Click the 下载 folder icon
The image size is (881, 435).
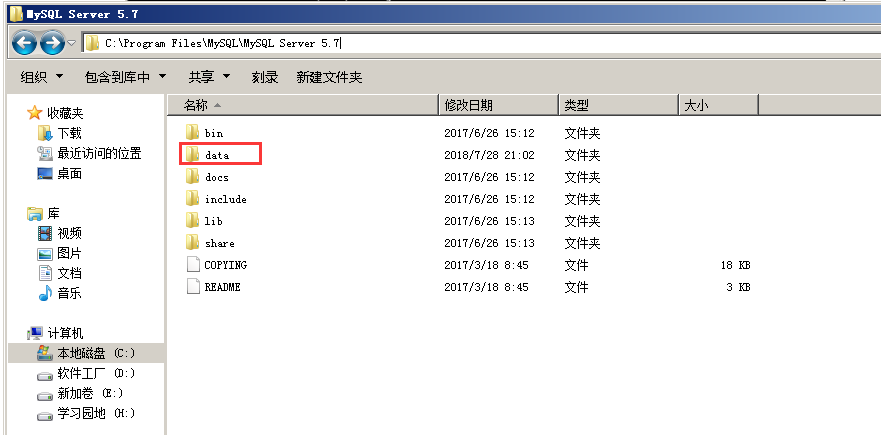(x=45, y=133)
